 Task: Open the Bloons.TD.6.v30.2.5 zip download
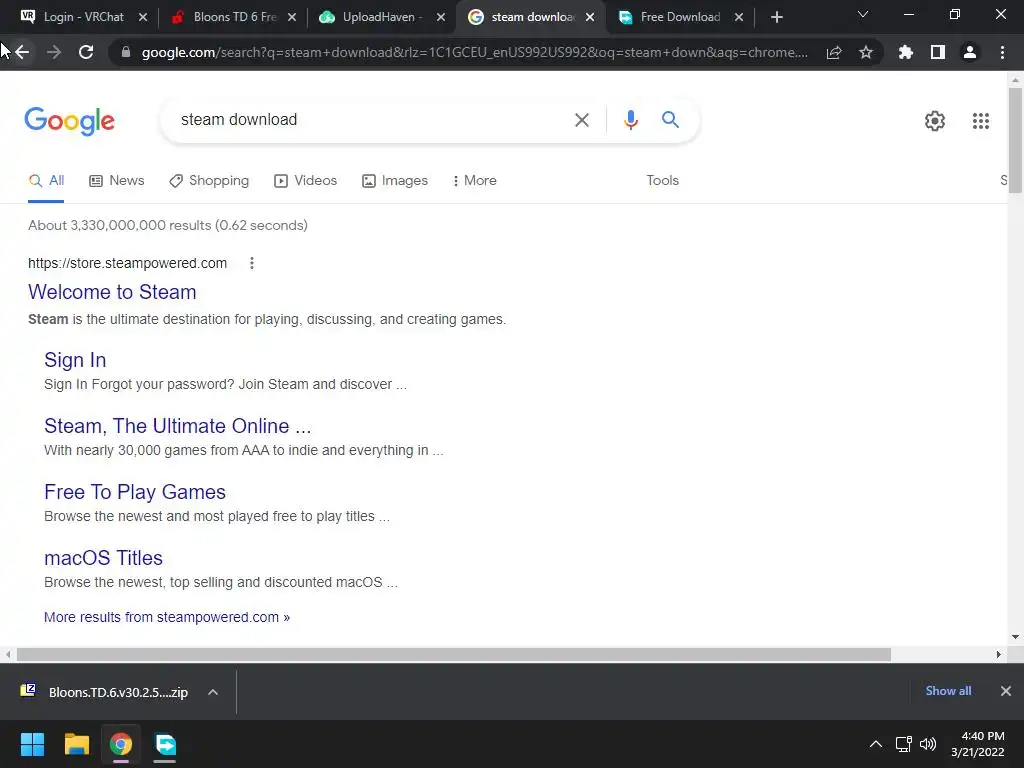point(104,692)
